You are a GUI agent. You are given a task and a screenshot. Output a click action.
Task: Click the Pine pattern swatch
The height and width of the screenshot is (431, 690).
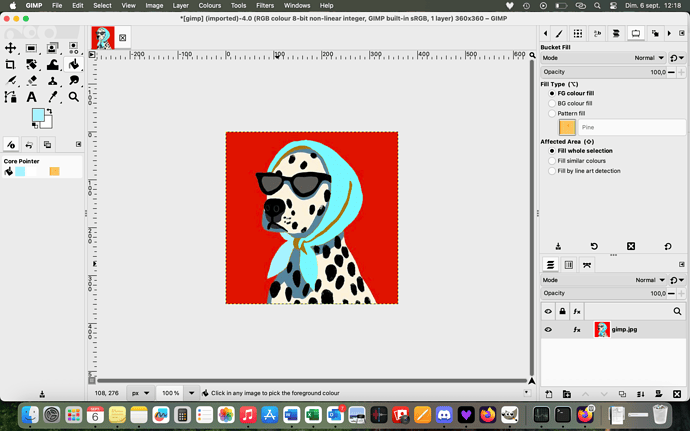point(567,127)
